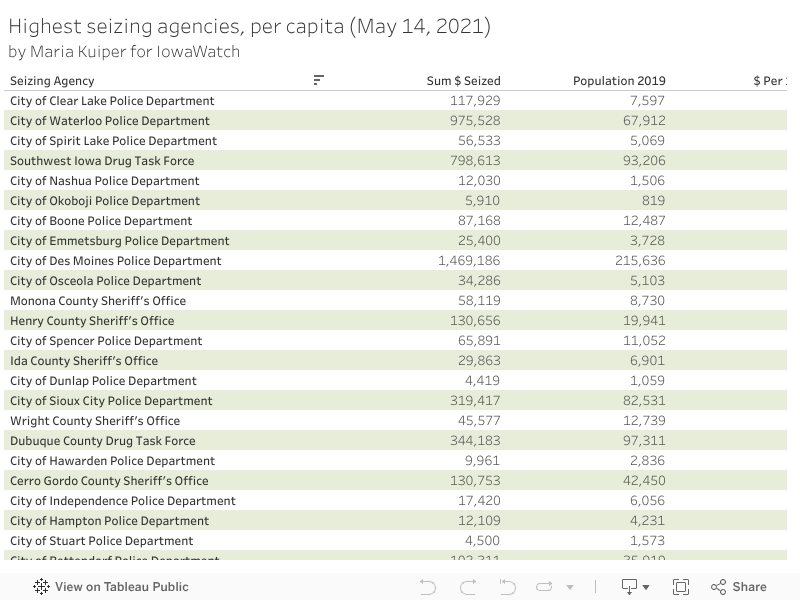Screen dimensions: 800x600
Task: Select the Sum $ Seized column header
Action: 463,81
